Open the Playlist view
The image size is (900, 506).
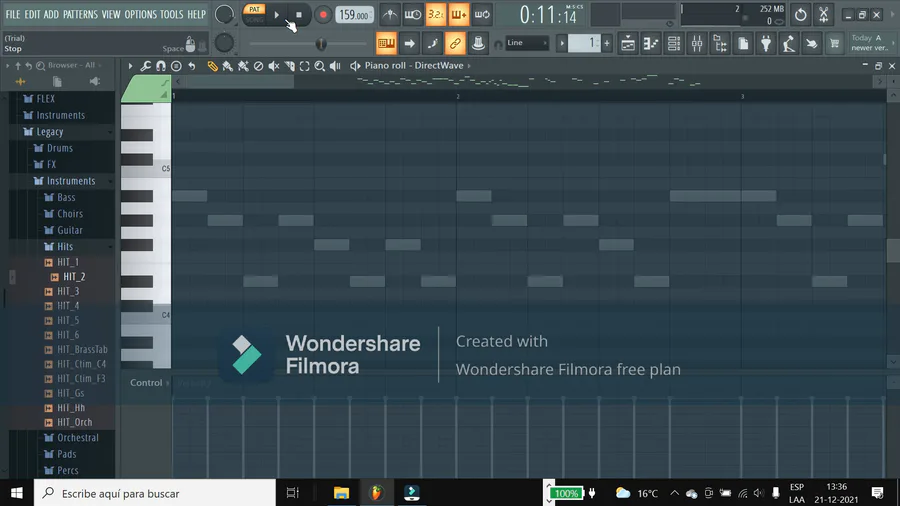(628, 43)
